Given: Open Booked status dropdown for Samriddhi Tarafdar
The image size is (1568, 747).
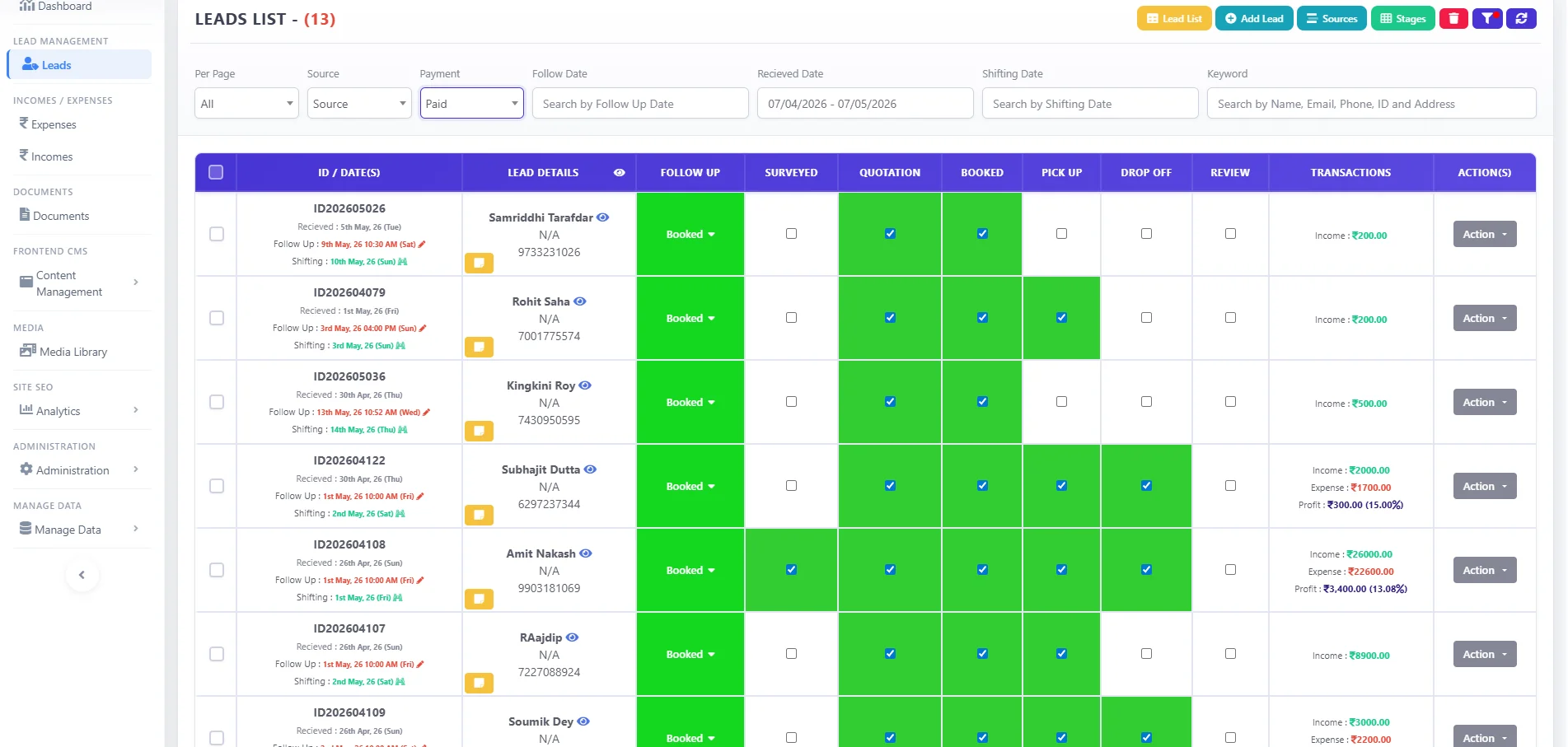Looking at the screenshot, I should pos(690,235).
